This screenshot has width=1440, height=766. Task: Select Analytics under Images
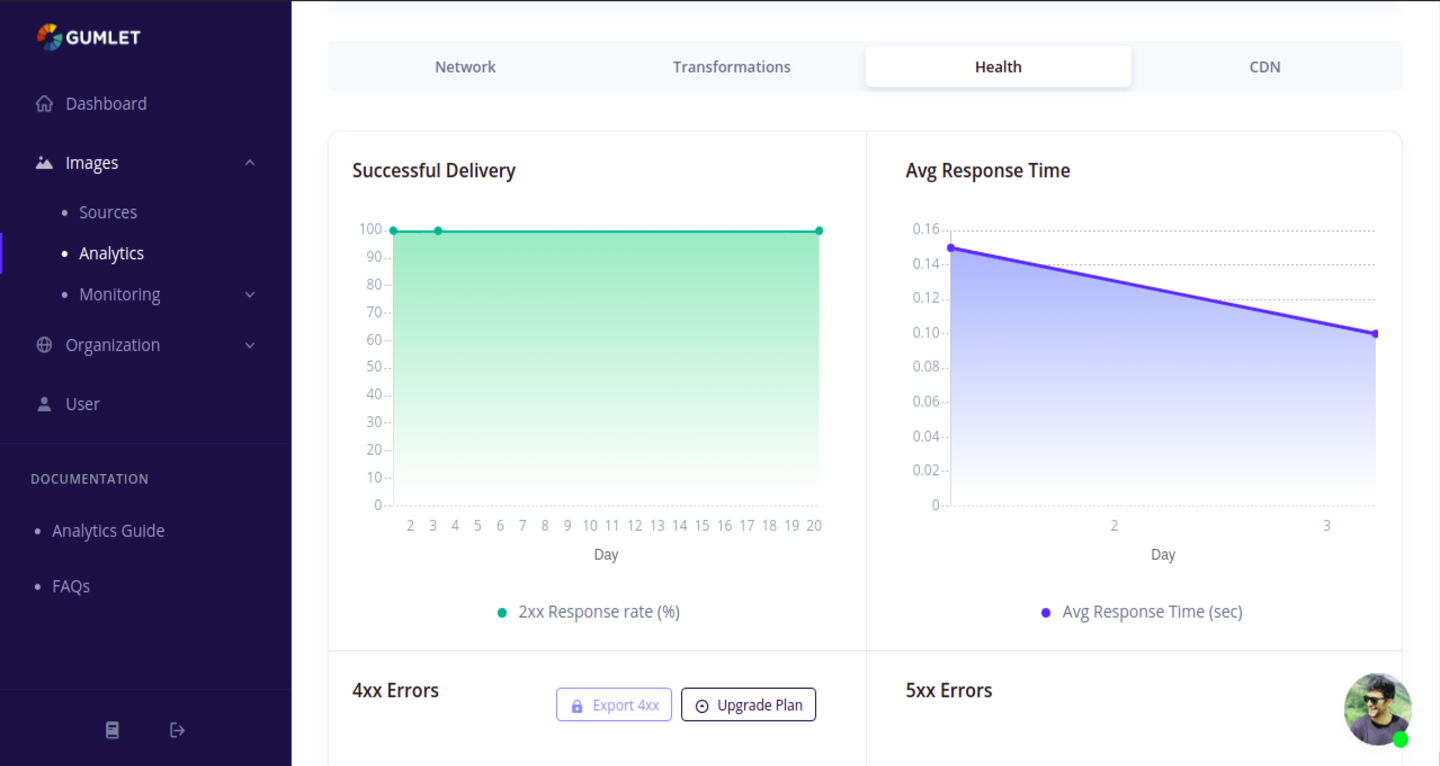(x=111, y=254)
